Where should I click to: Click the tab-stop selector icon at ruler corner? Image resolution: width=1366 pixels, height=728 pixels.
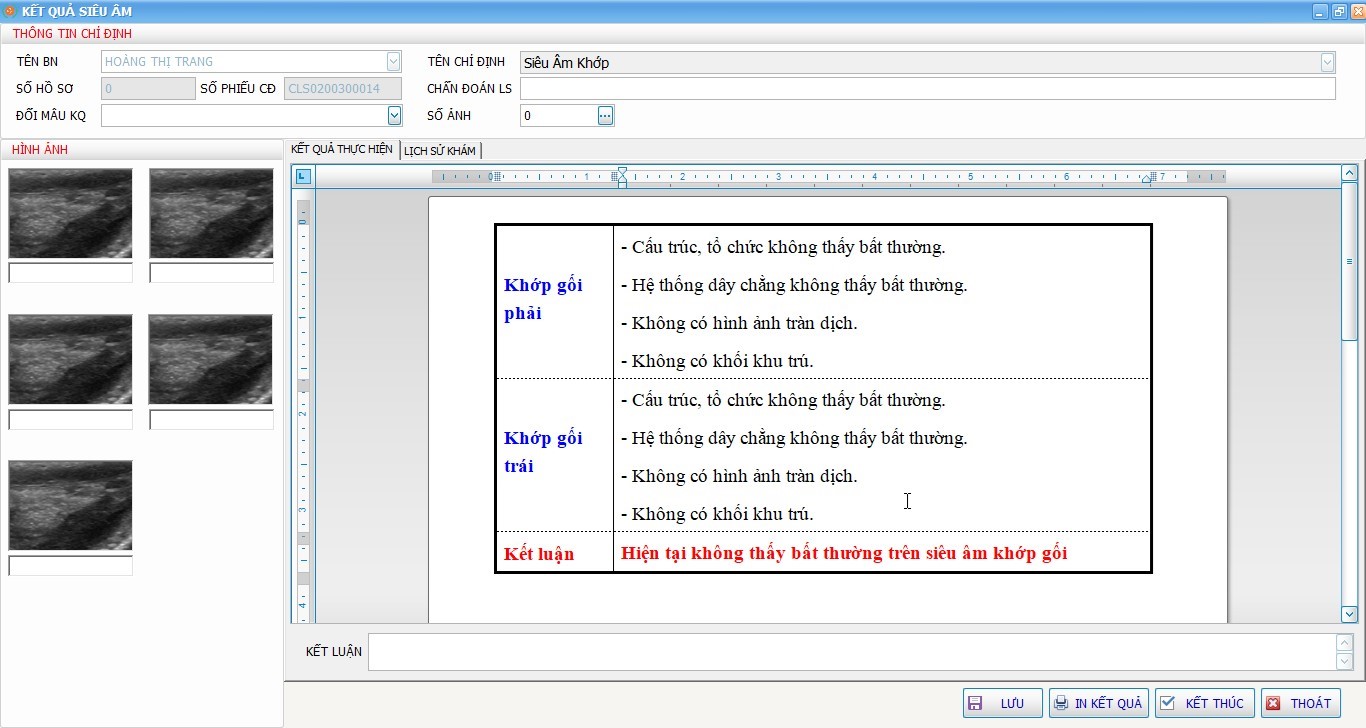pyautogui.click(x=304, y=177)
